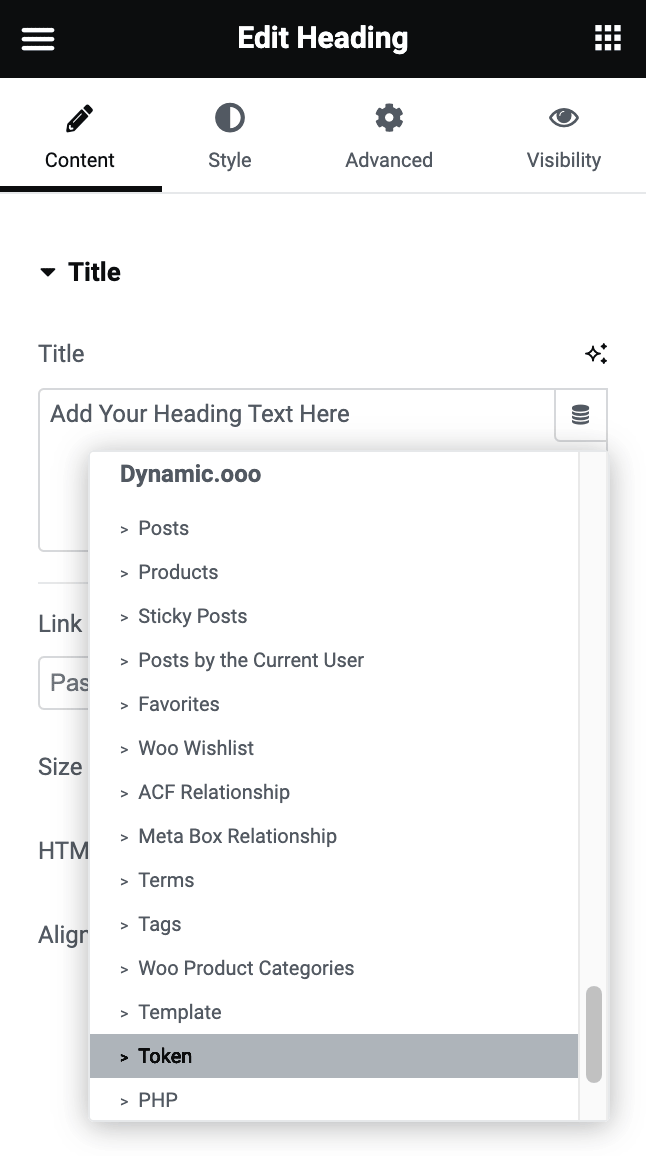Select Token from the dynamic tags list

(165, 1056)
